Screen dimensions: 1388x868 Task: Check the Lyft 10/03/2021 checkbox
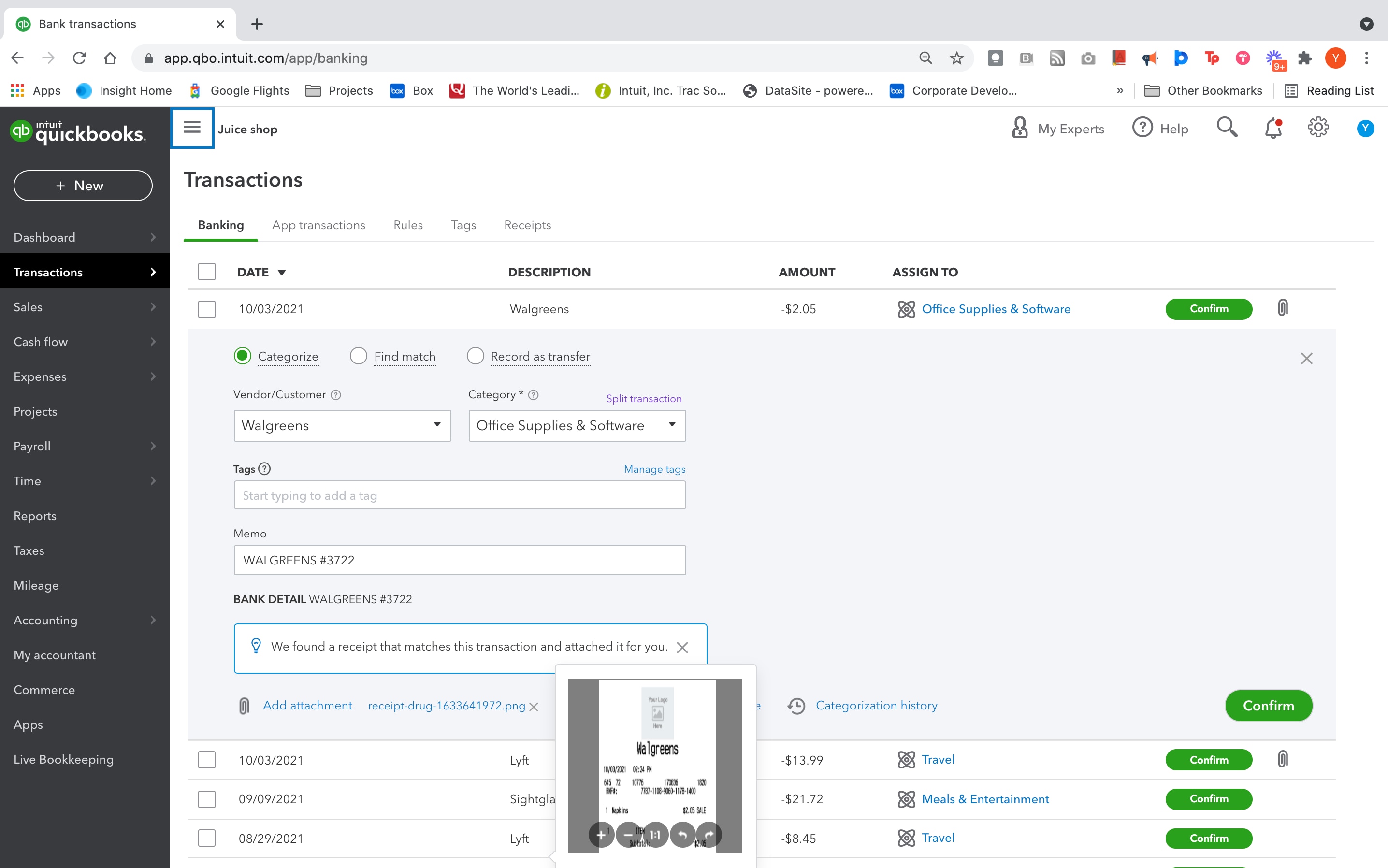tap(207, 760)
